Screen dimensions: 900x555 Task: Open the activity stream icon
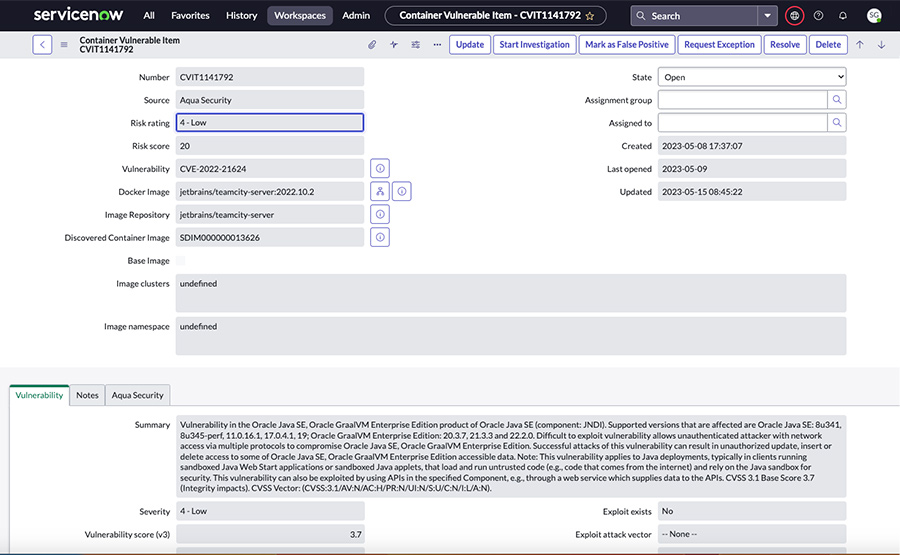(x=394, y=45)
